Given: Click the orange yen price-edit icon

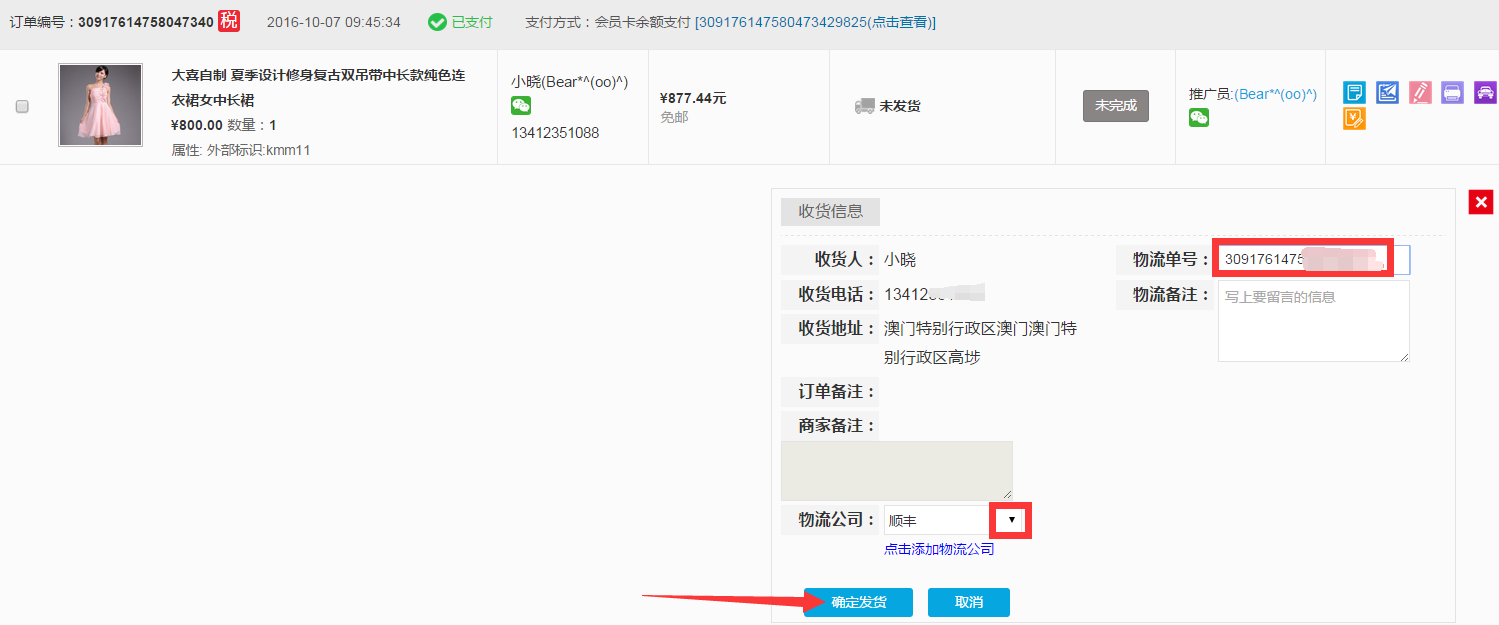Looking at the screenshot, I should click(x=1354, y=119).
